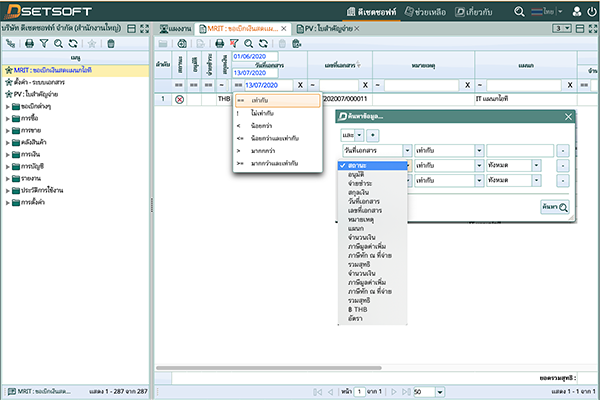Click the ค้นหา search button in dialog
Image resolution: width=600 pixels, height=400 pixels.
click(x=557, y=207)
